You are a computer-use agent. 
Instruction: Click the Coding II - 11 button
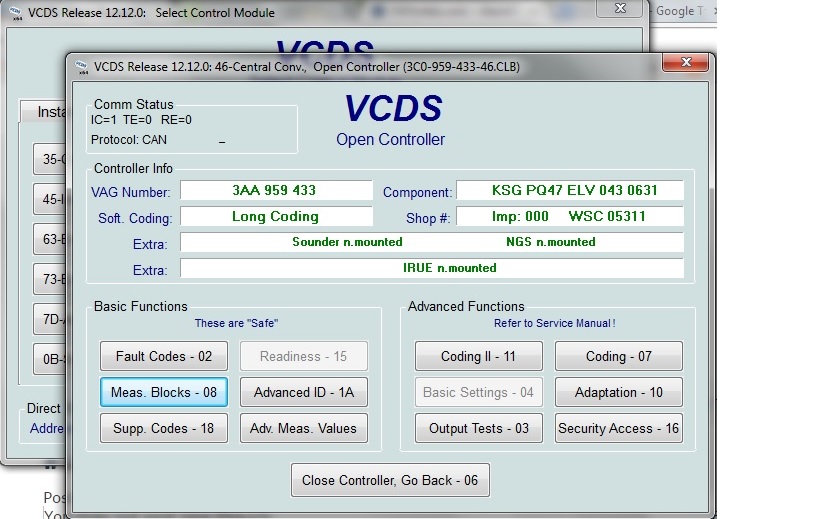coord(479,356)
